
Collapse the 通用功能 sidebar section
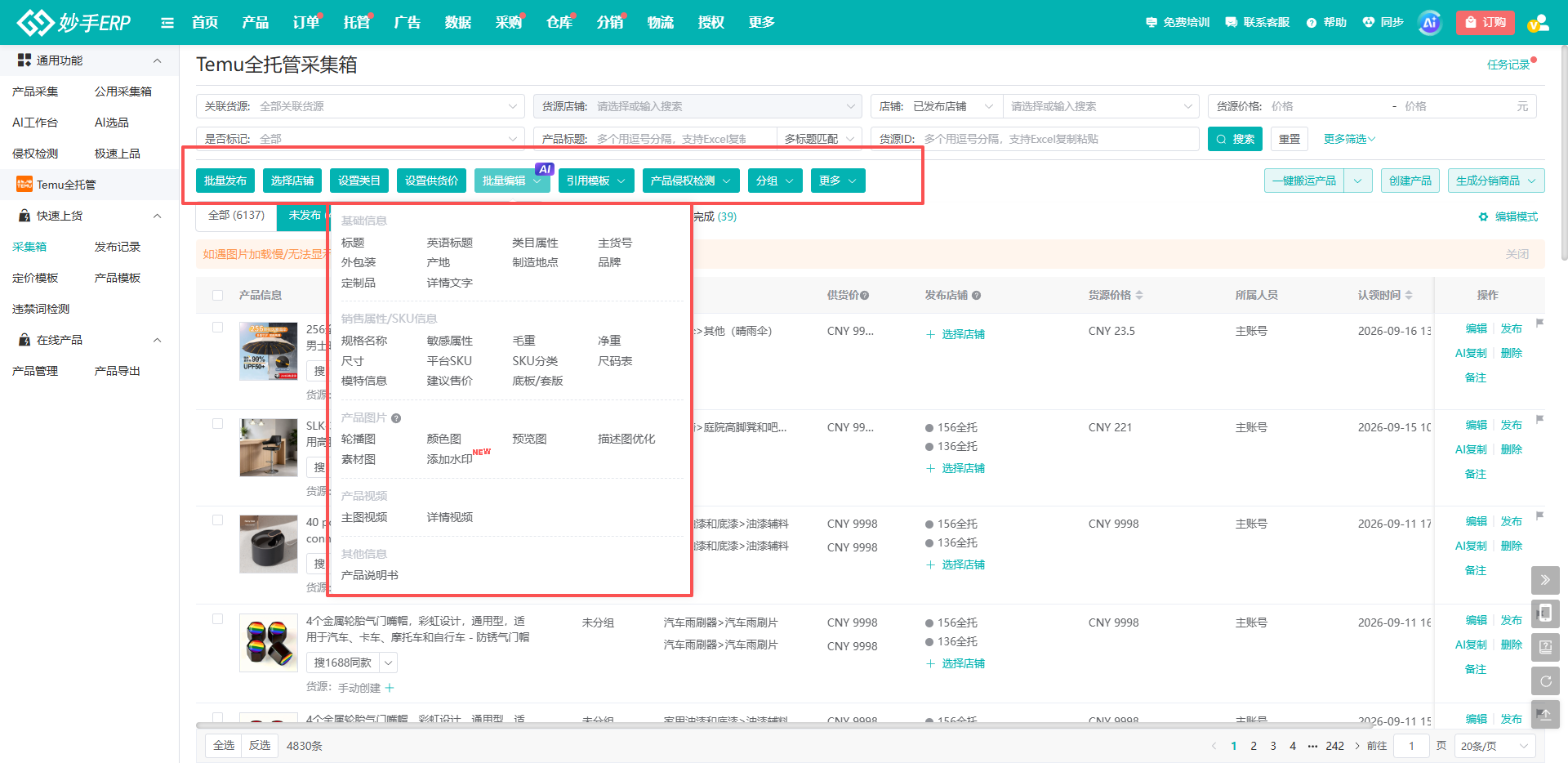[x=157, y=60]
